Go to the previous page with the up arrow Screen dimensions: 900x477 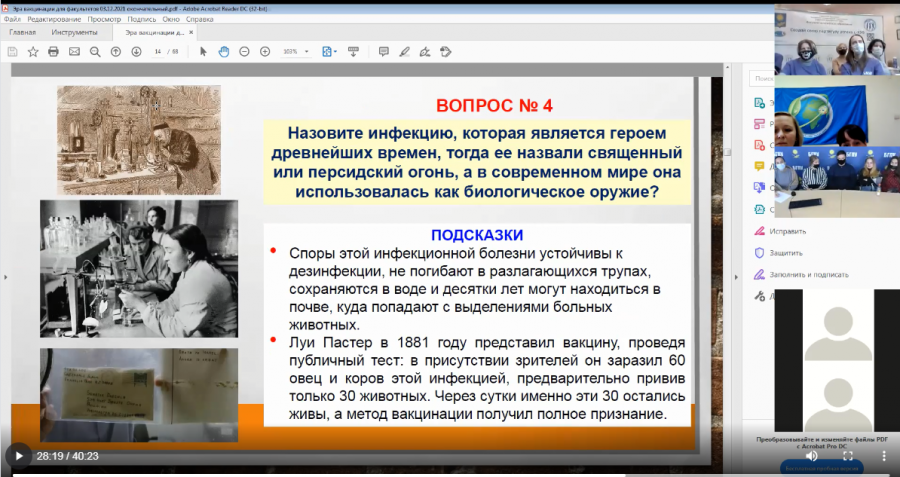click(115, 52)
